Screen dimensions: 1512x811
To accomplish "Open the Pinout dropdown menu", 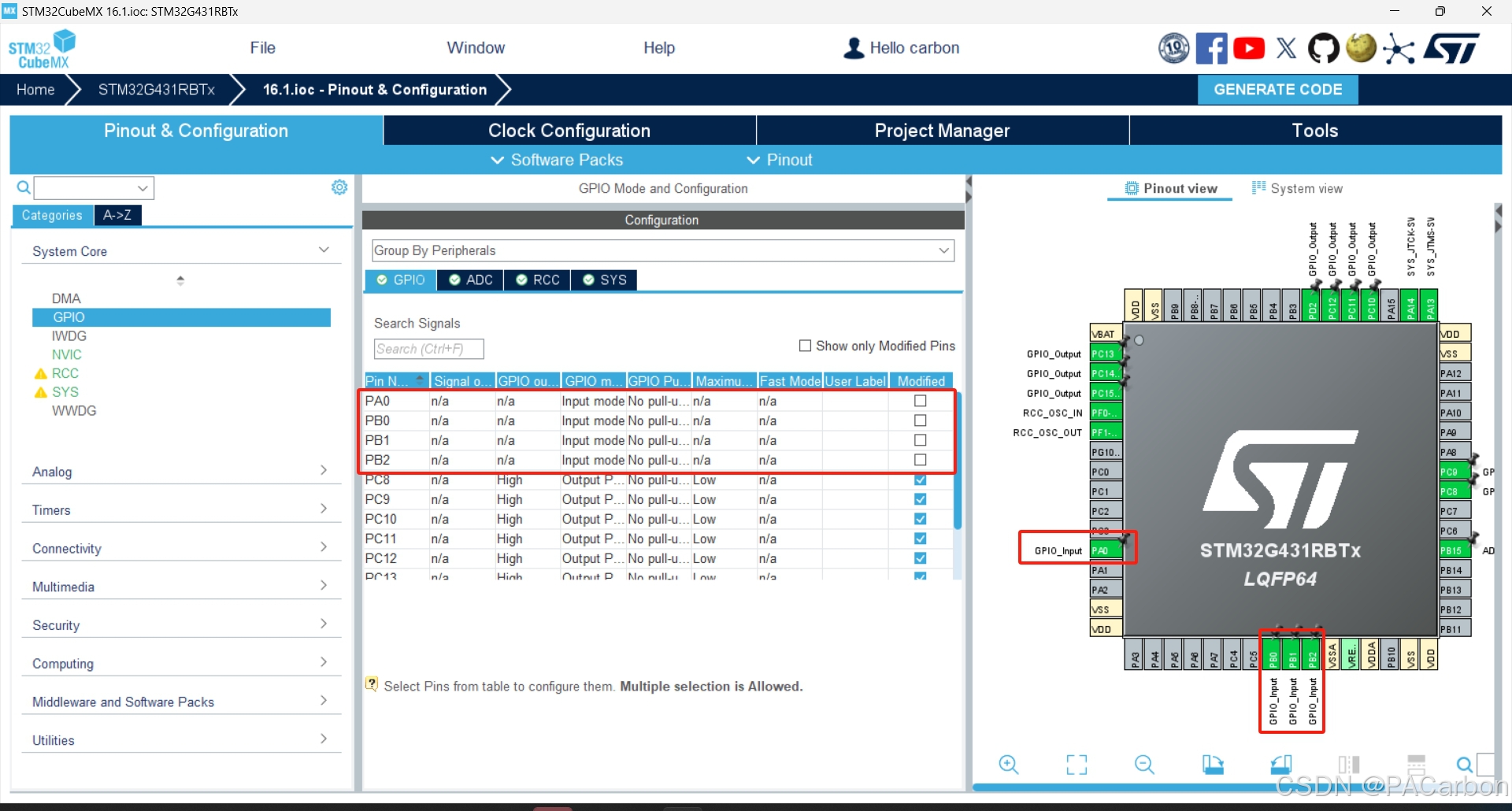I will coord(780,160).
